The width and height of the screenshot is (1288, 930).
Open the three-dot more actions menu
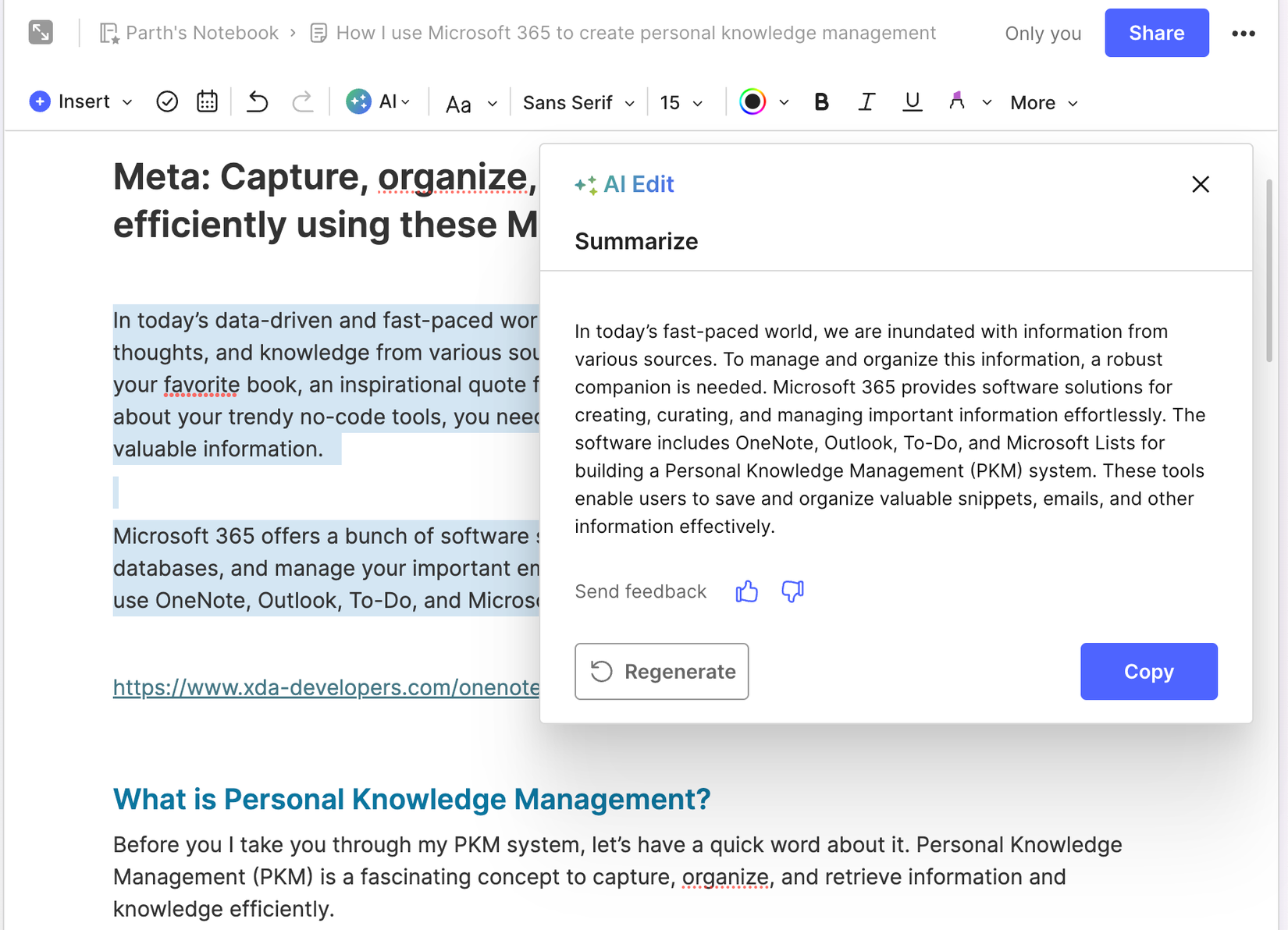pyautogui.click(x=1244, y=34)
